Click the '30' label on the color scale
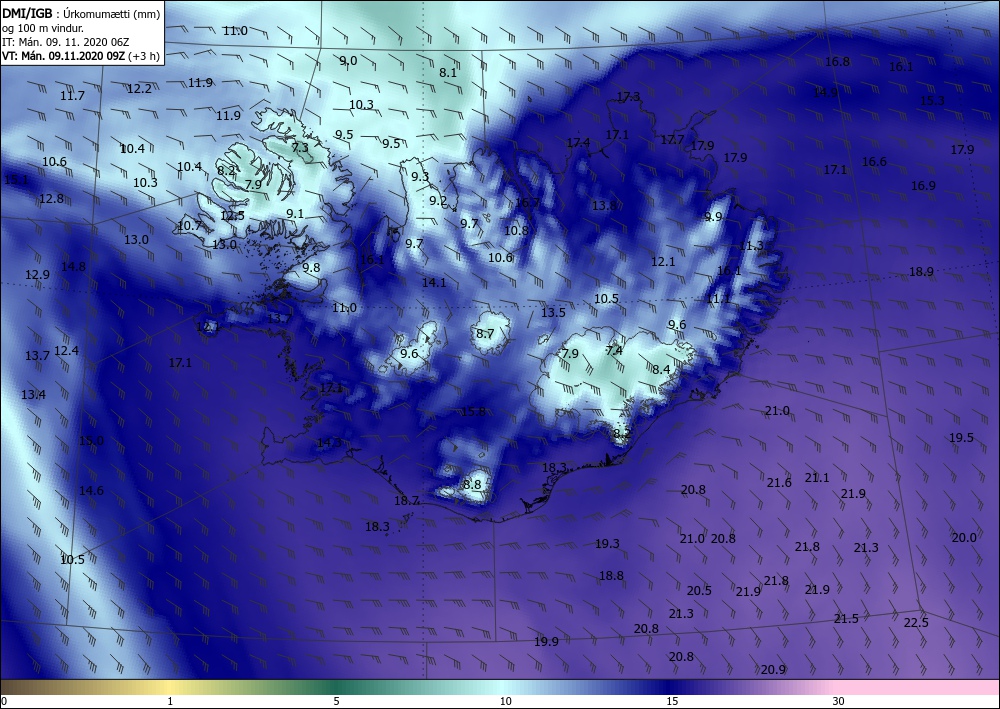The width and height of the screenshot is (1000, 709). [x=838, y=701]
